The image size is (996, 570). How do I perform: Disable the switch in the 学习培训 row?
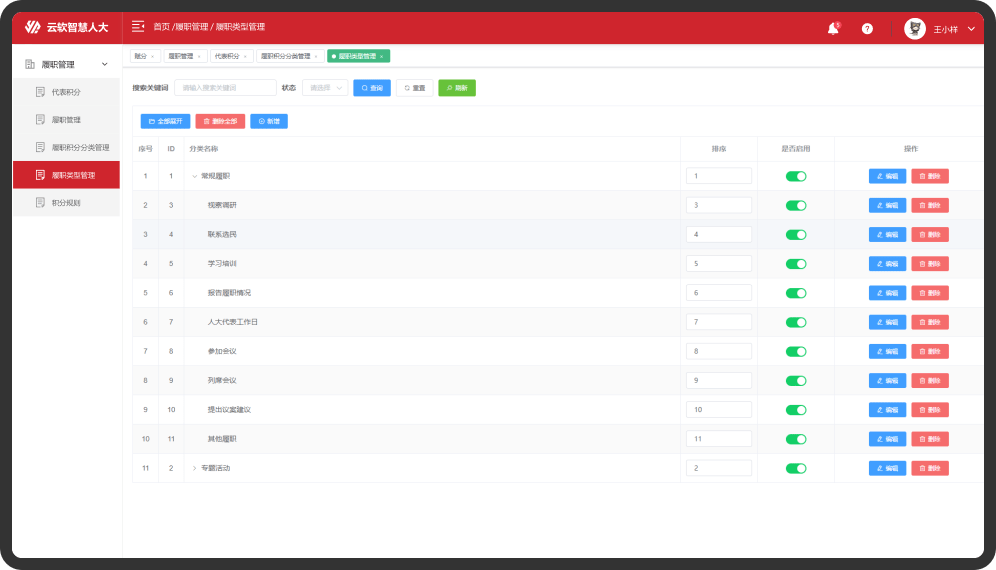(x=796, y=264)
